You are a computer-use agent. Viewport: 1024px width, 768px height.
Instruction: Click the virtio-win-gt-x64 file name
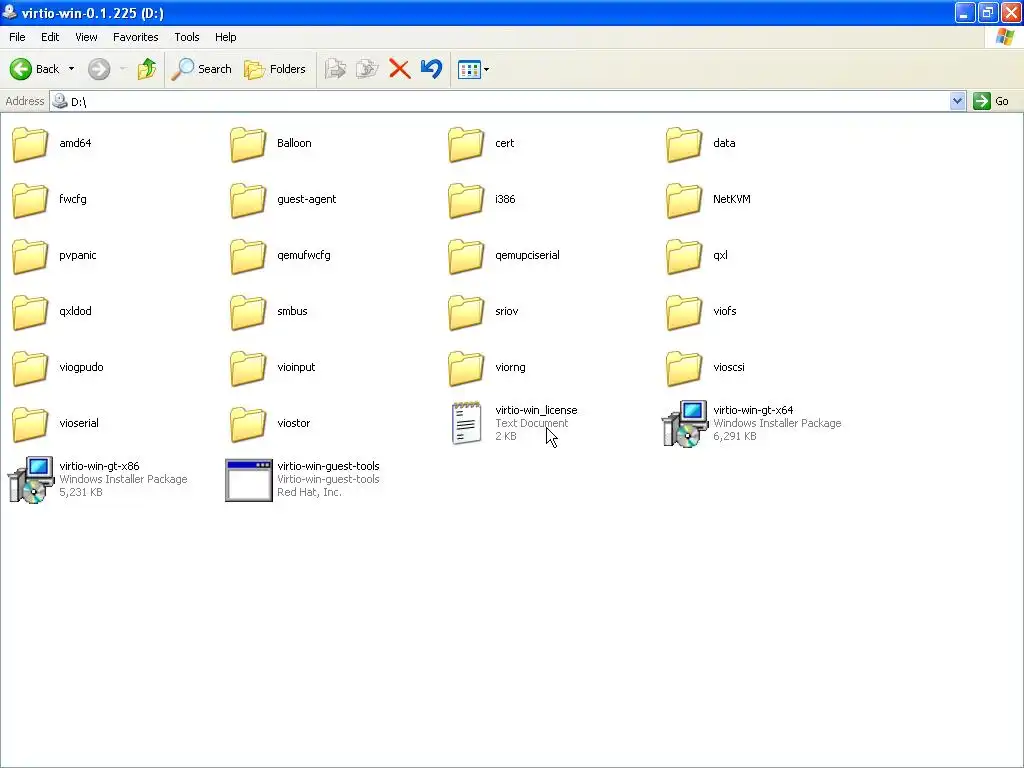point(753,410)
